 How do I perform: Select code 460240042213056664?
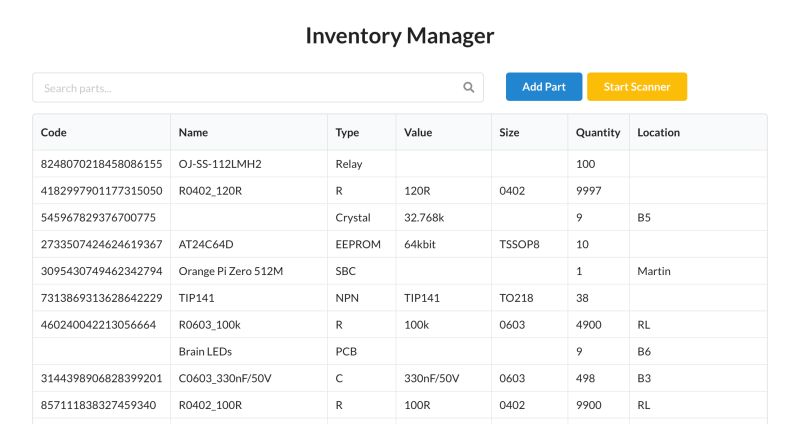[98, 325]
